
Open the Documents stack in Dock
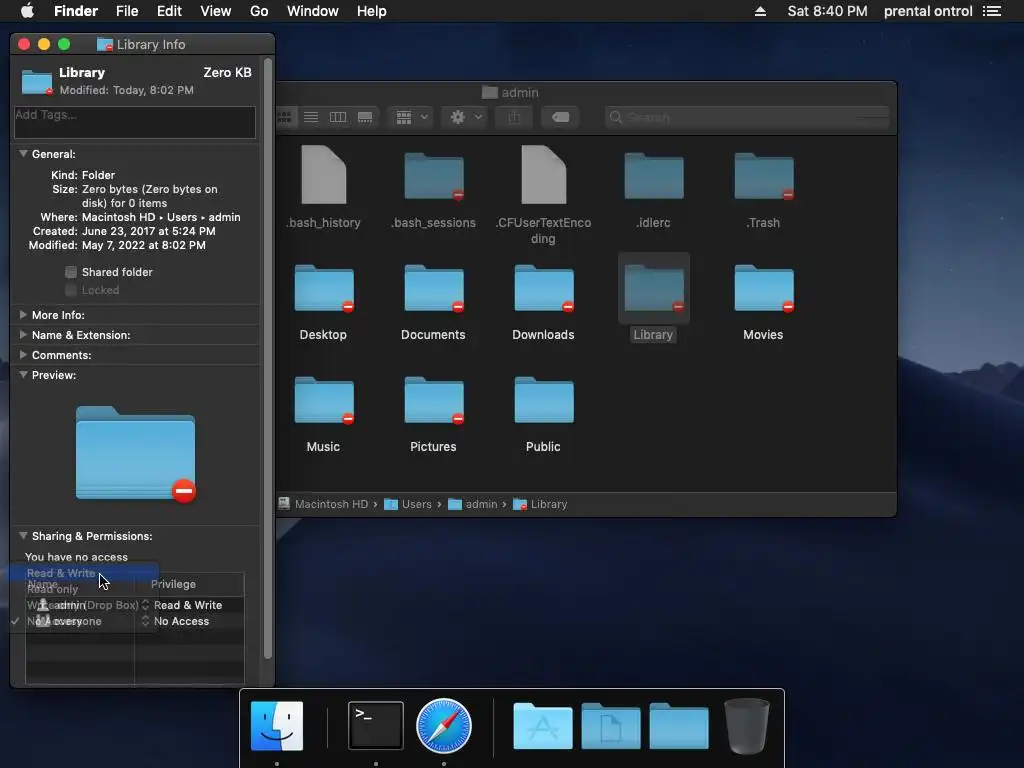click(611, 726)
